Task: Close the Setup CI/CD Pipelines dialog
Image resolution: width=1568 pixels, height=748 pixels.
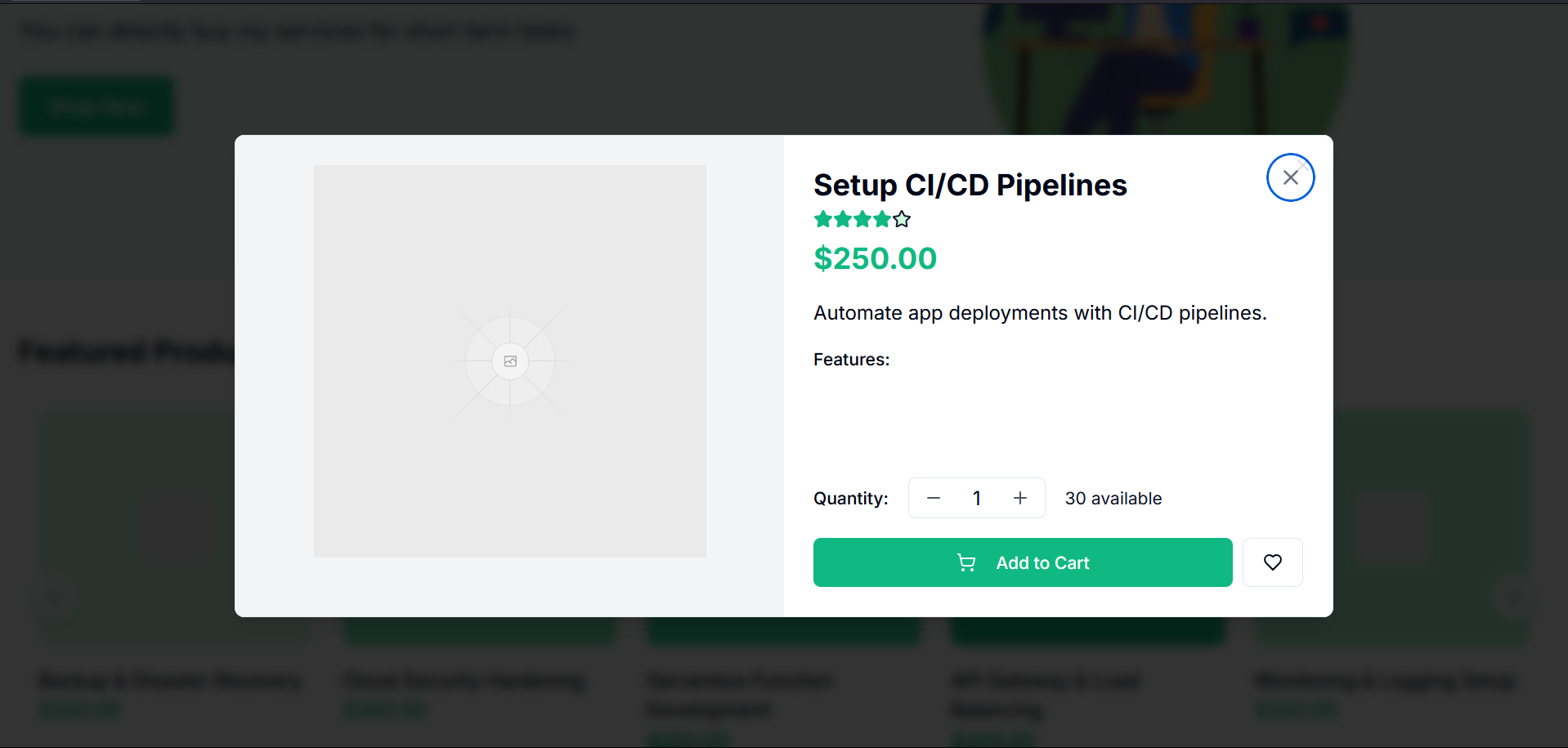Action: [1290, 177]
